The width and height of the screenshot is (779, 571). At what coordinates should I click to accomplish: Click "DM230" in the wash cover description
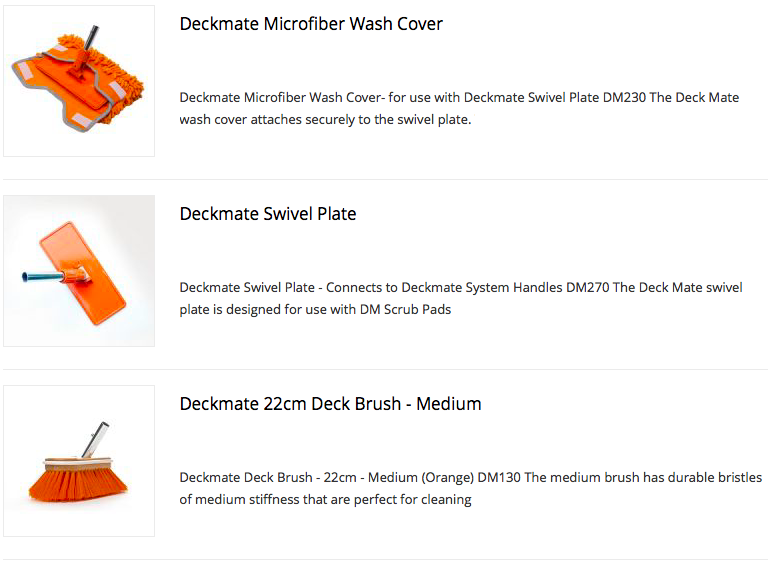pos(624,97)
